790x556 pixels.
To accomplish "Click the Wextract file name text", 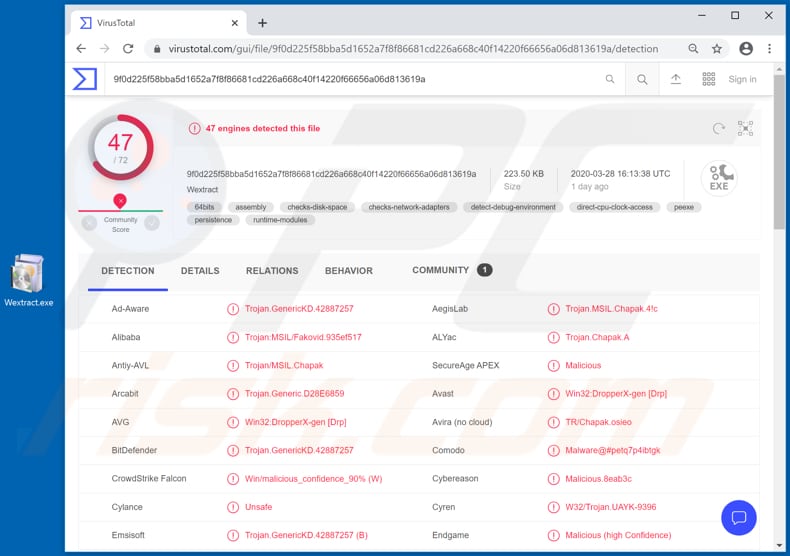I will point(202,189).
